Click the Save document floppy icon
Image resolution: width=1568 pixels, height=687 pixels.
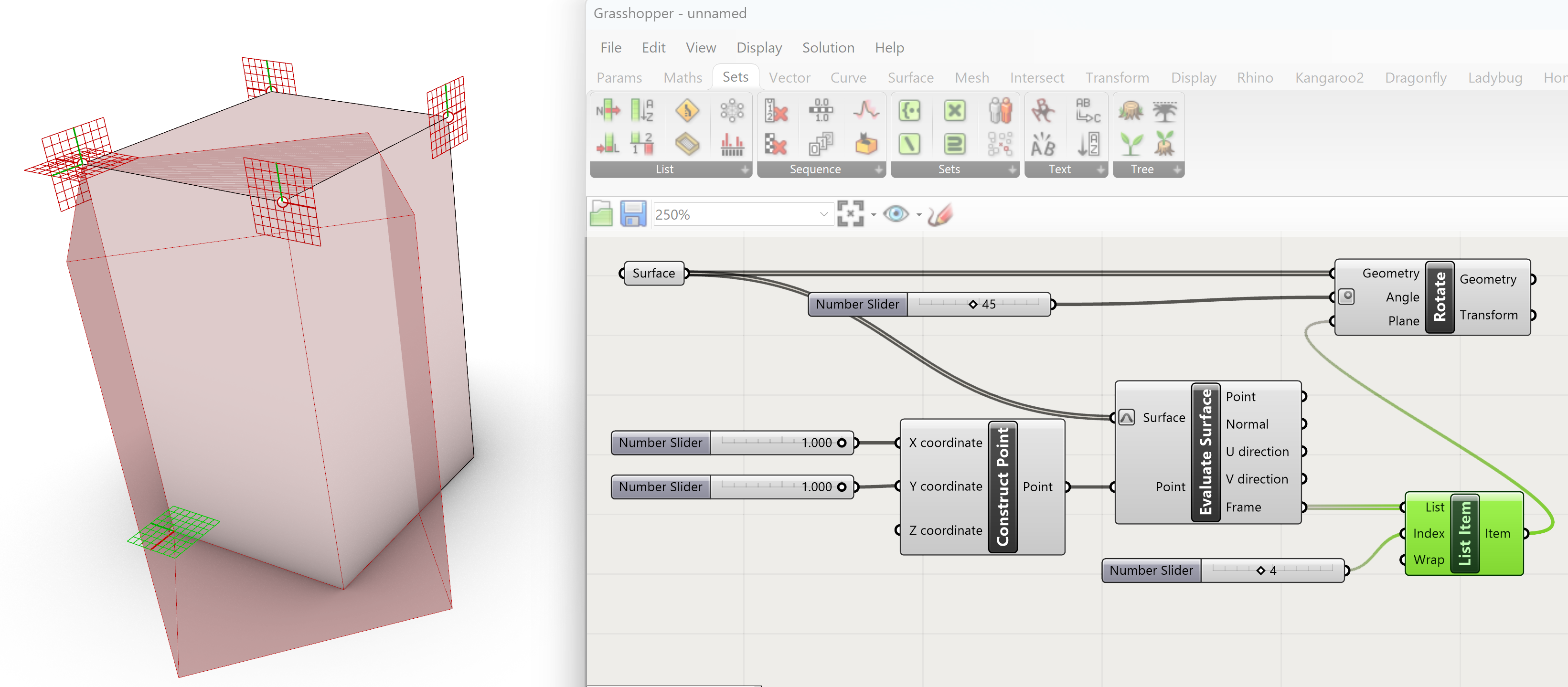coord(632,214)
